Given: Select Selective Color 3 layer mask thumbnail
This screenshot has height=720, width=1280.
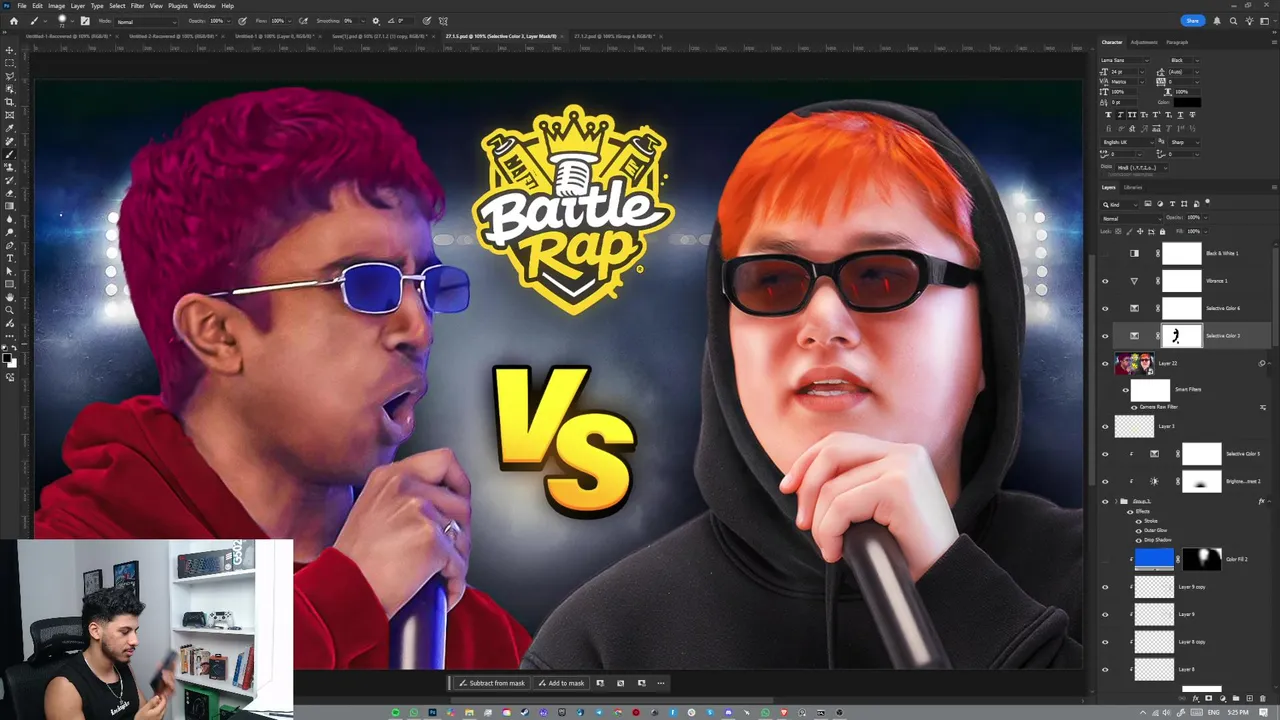Looking at the screenshot, I should click(x=1181, y=336).
